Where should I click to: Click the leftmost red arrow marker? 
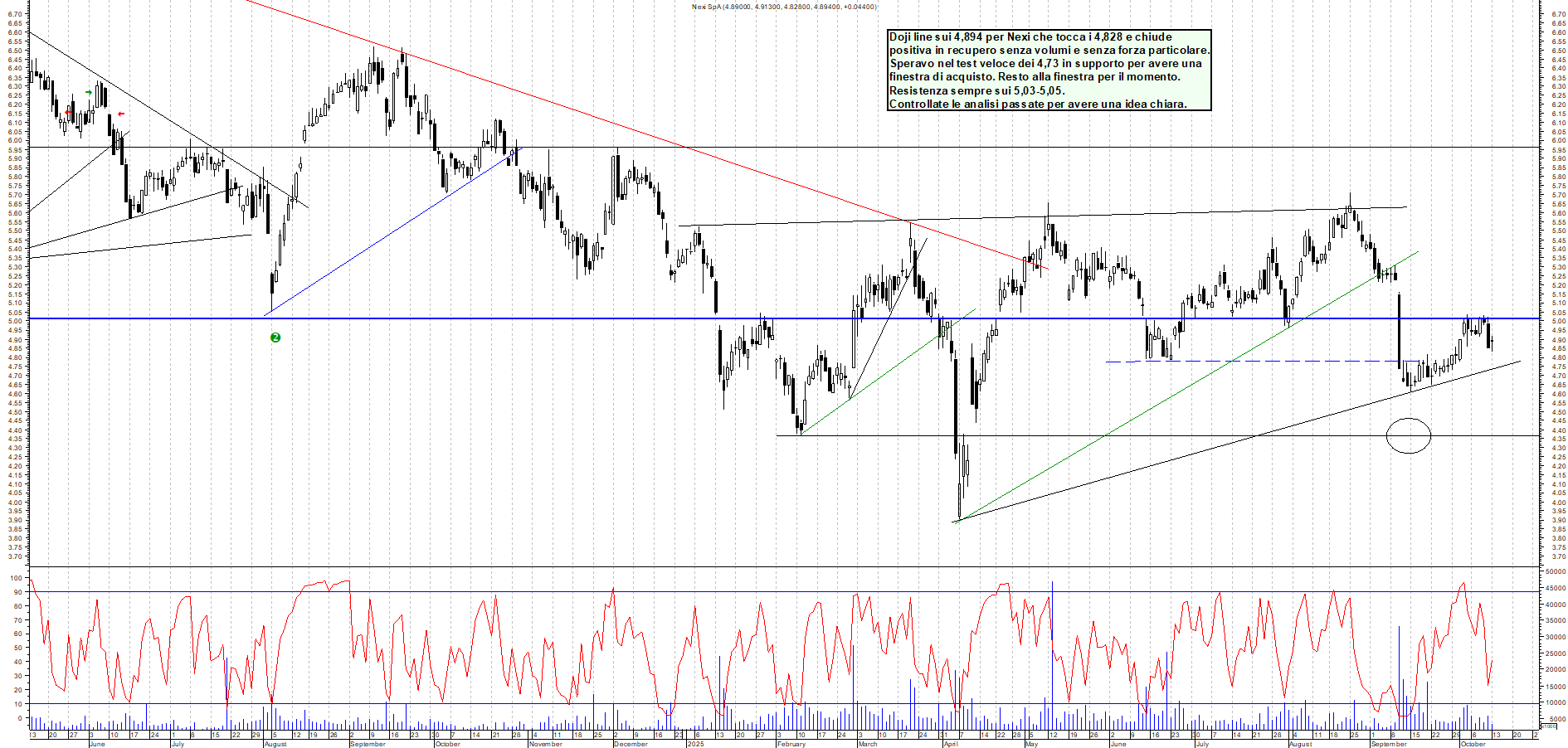coord(68,113)
